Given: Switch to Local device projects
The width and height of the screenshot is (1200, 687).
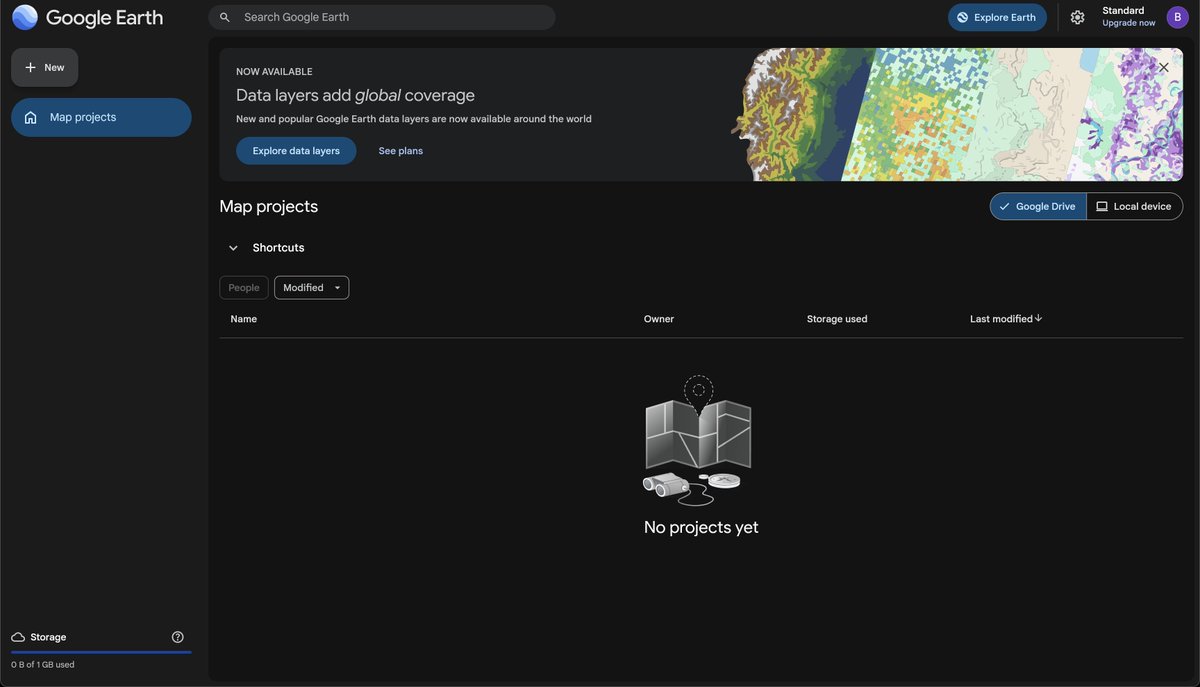Looking at the screenshot, I should tap(1134, 206).
